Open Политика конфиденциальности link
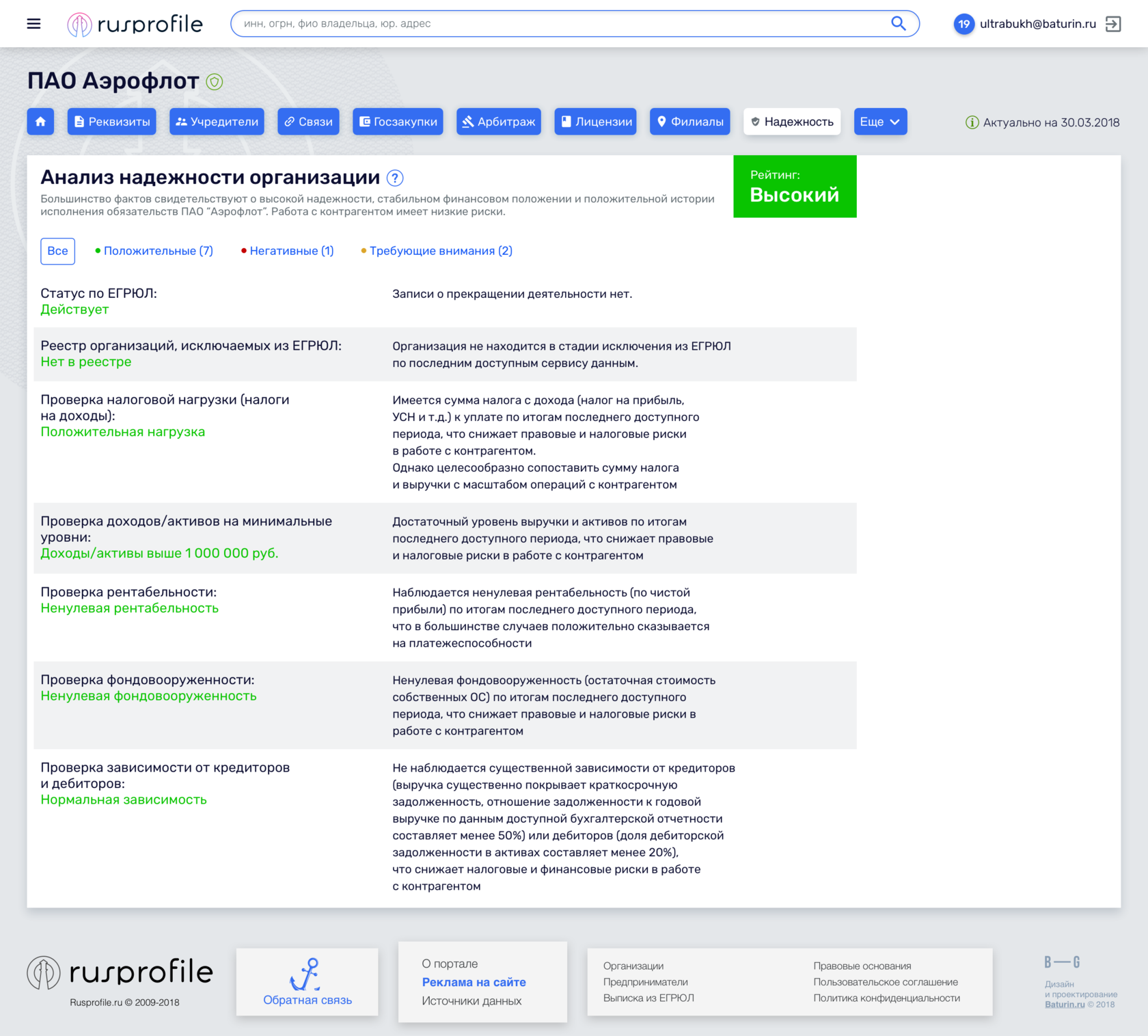1148x1036 pixels. pos(887,998)
